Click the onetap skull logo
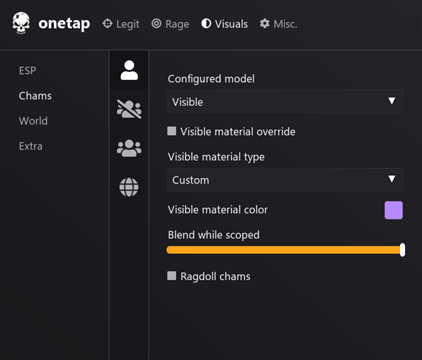 point(21,23)
